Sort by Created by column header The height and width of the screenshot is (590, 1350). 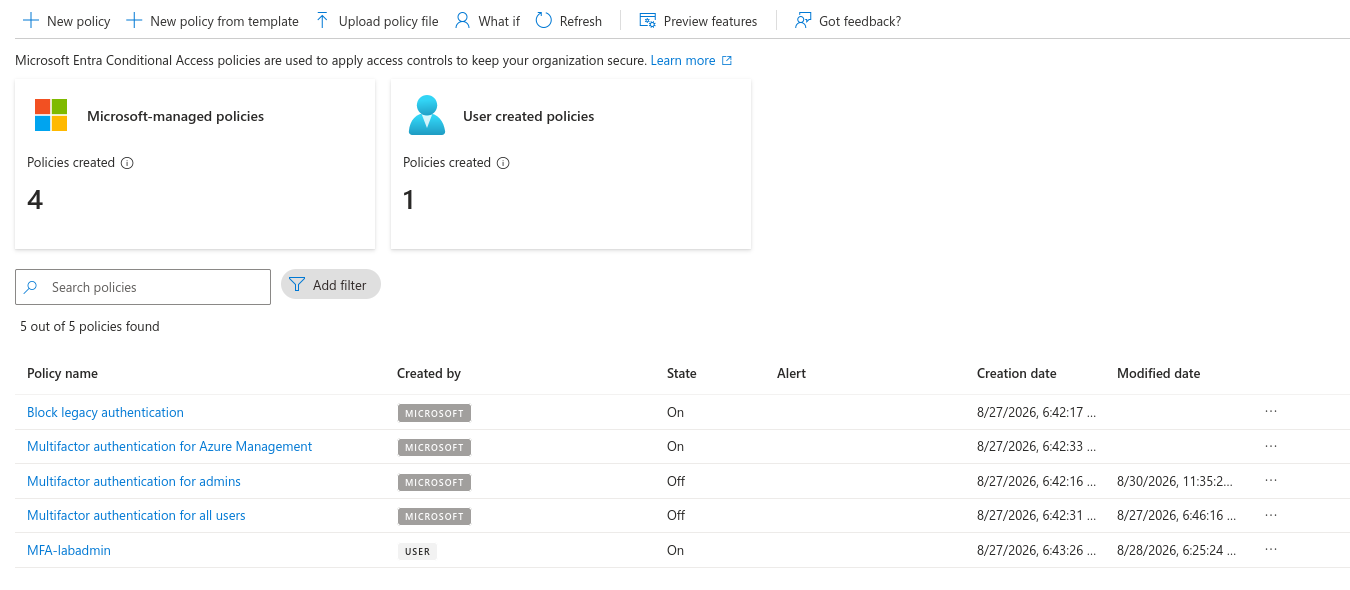click(429, 373)
